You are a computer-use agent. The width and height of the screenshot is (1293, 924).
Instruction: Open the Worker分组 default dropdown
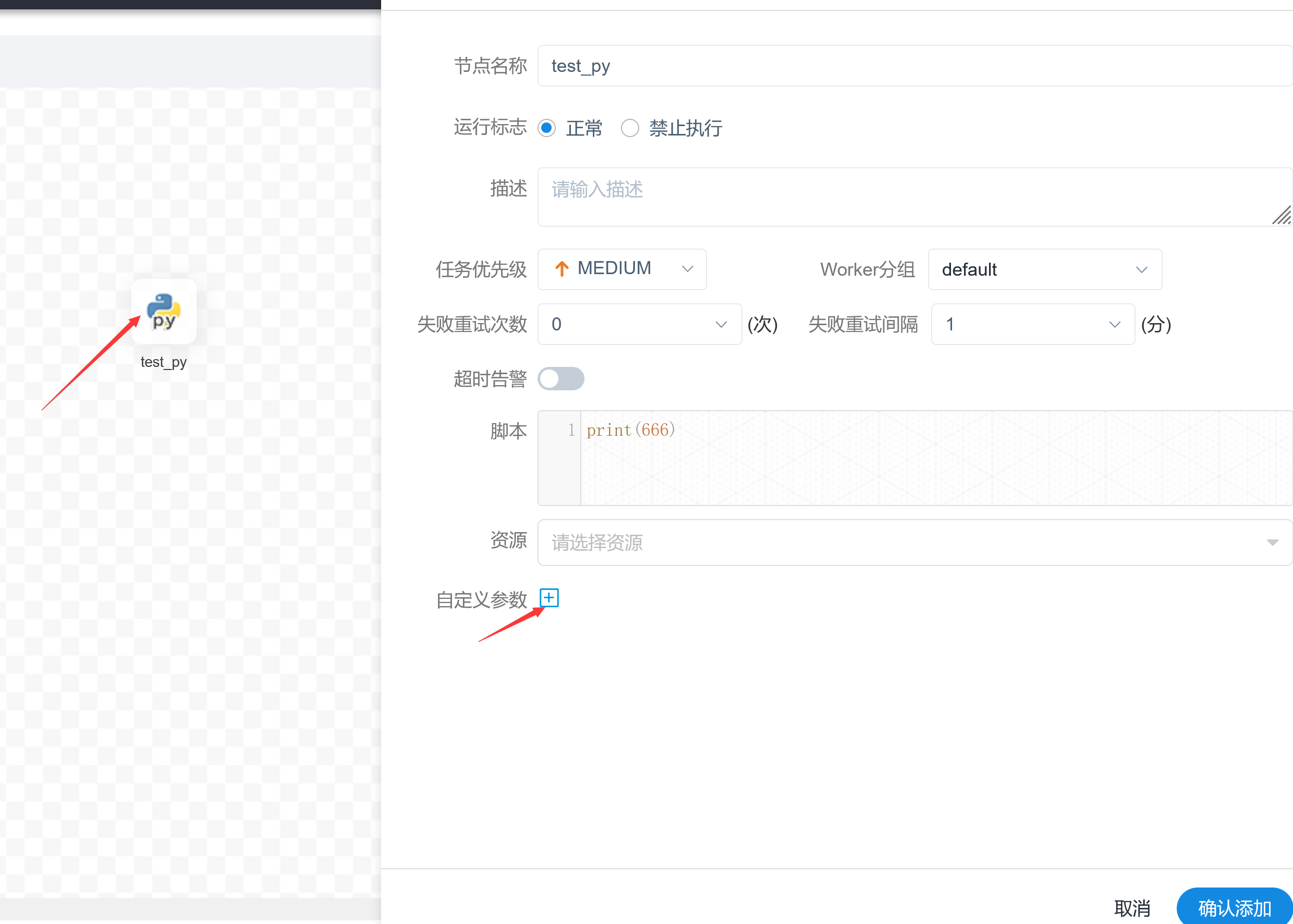point(1044,269)
